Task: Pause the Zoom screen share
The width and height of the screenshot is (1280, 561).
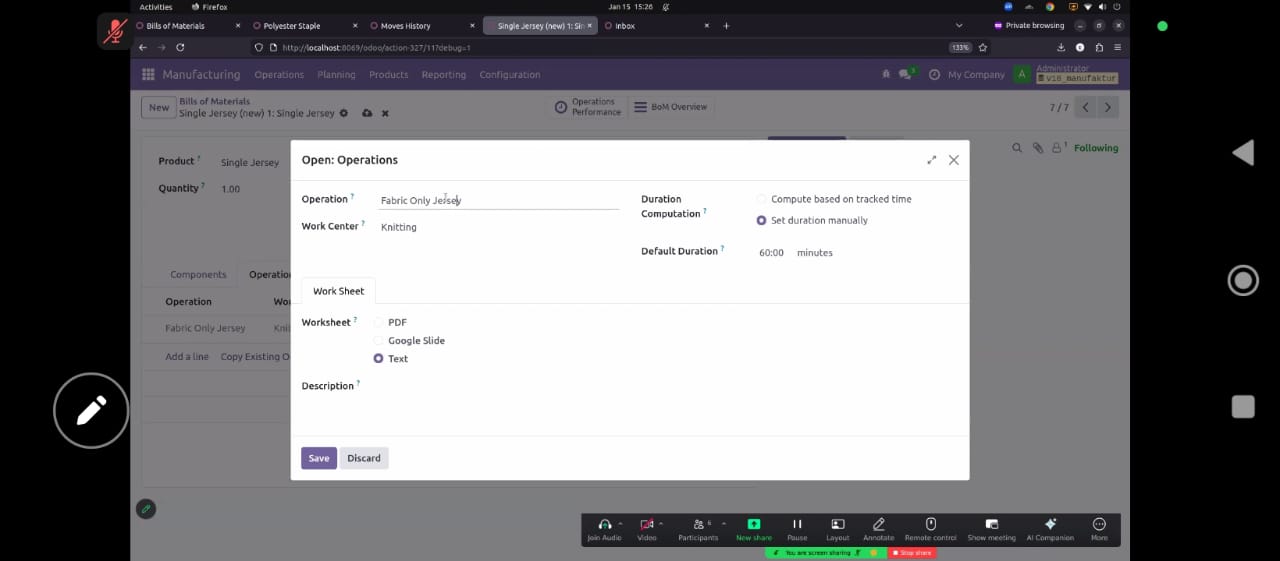Action: pos(797,525)
